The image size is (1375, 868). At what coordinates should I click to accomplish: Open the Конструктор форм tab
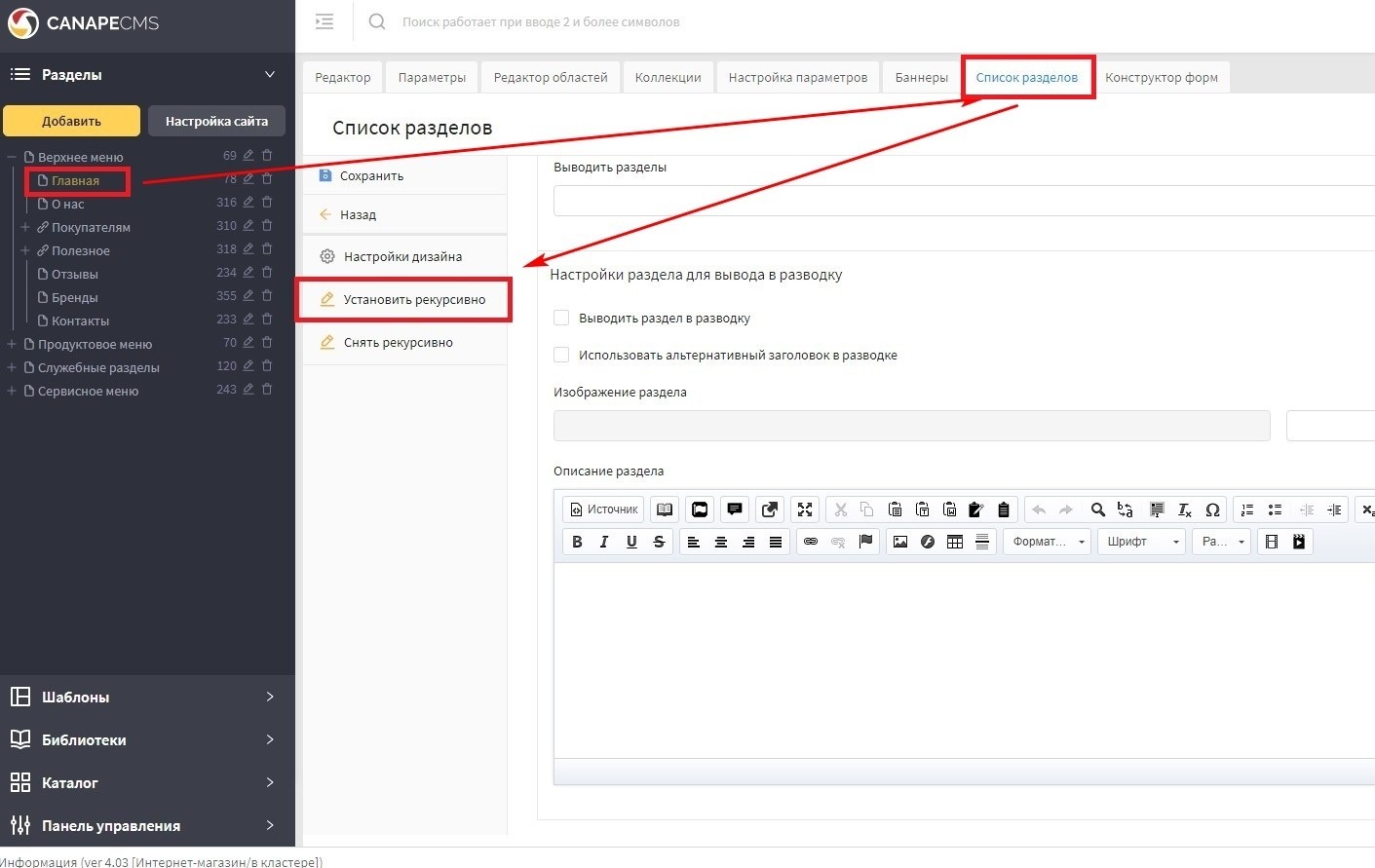(x=1161, y=78)
